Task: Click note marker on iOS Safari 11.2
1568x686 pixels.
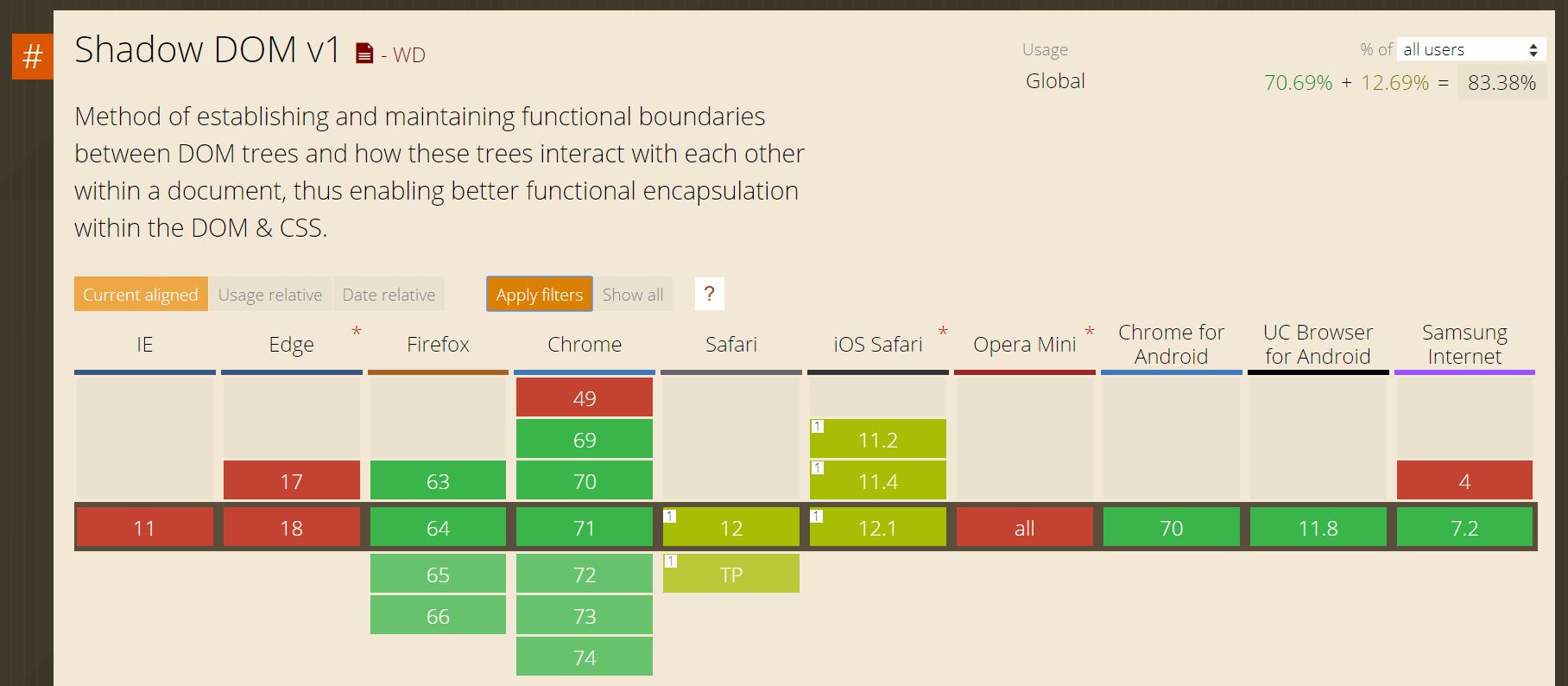Action: [817, 427]
